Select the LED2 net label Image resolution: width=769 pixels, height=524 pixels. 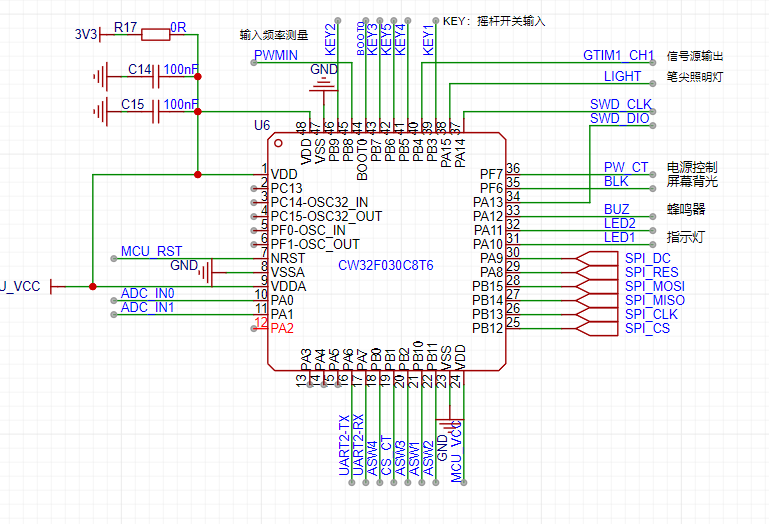[619, 223]
